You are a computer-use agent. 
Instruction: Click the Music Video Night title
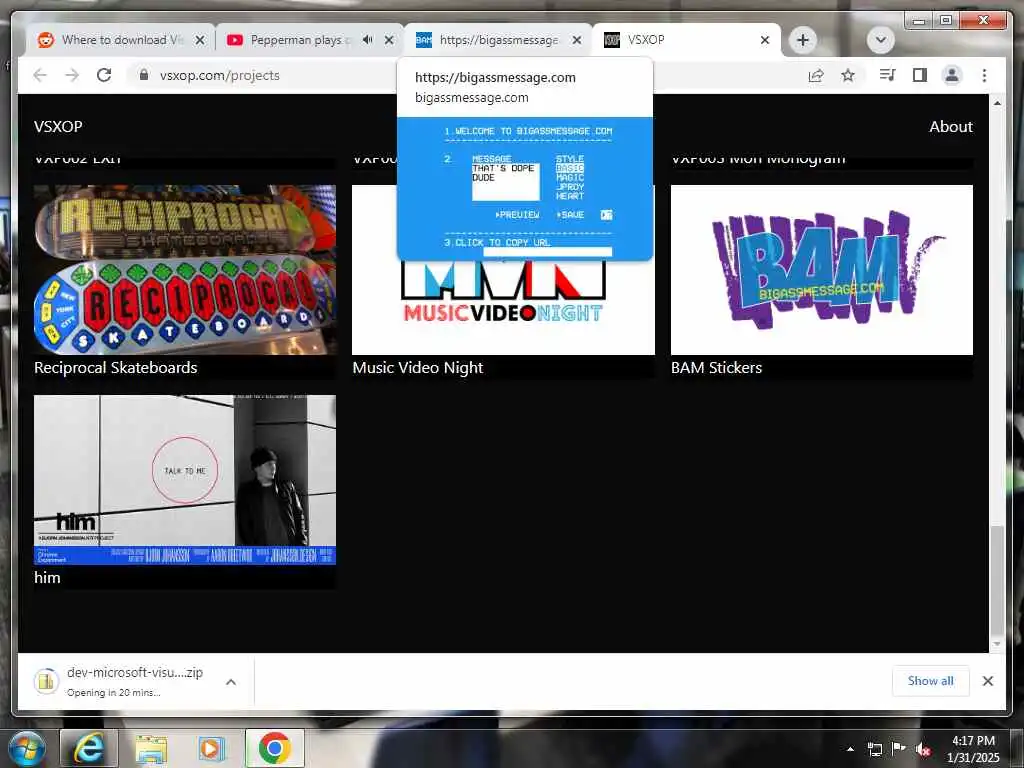418,368
